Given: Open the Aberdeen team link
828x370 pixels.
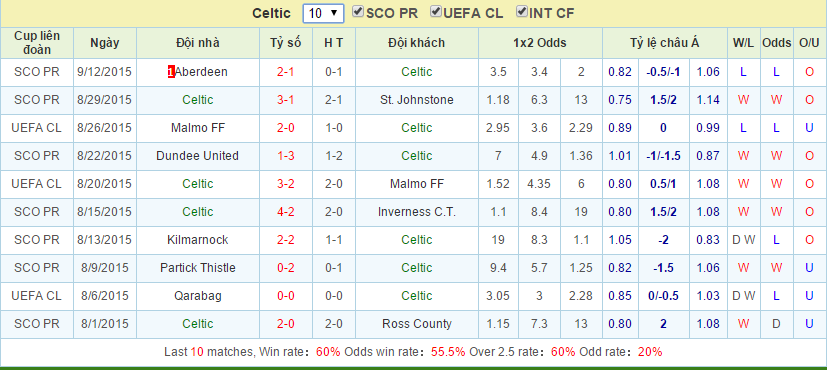Looking at the screenshot, I should 201,72.
